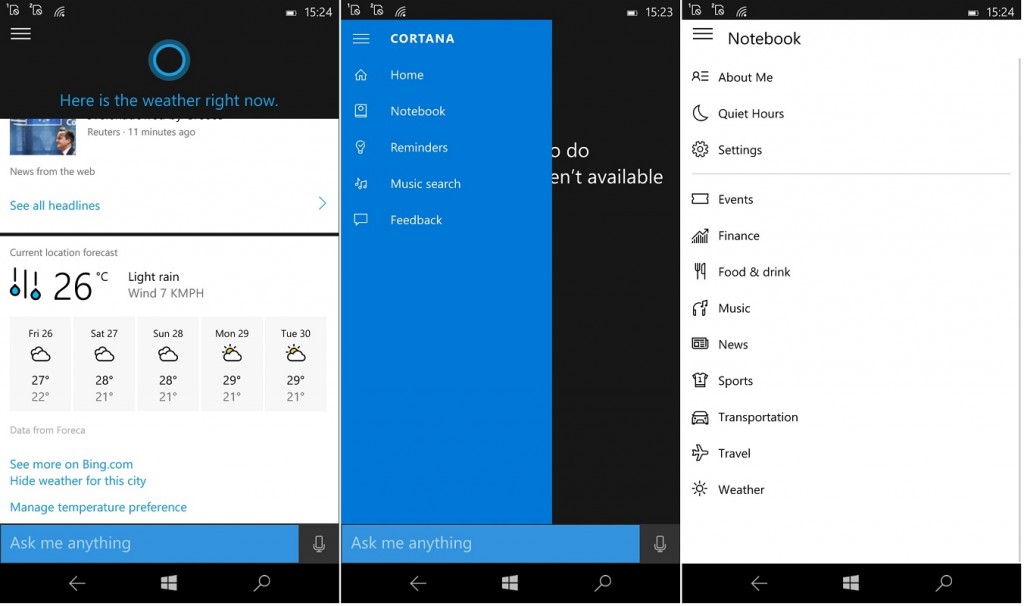Click the Music search note icon
The width and height of the screenshot is (1024, 606).
click(x=360, y=183)
